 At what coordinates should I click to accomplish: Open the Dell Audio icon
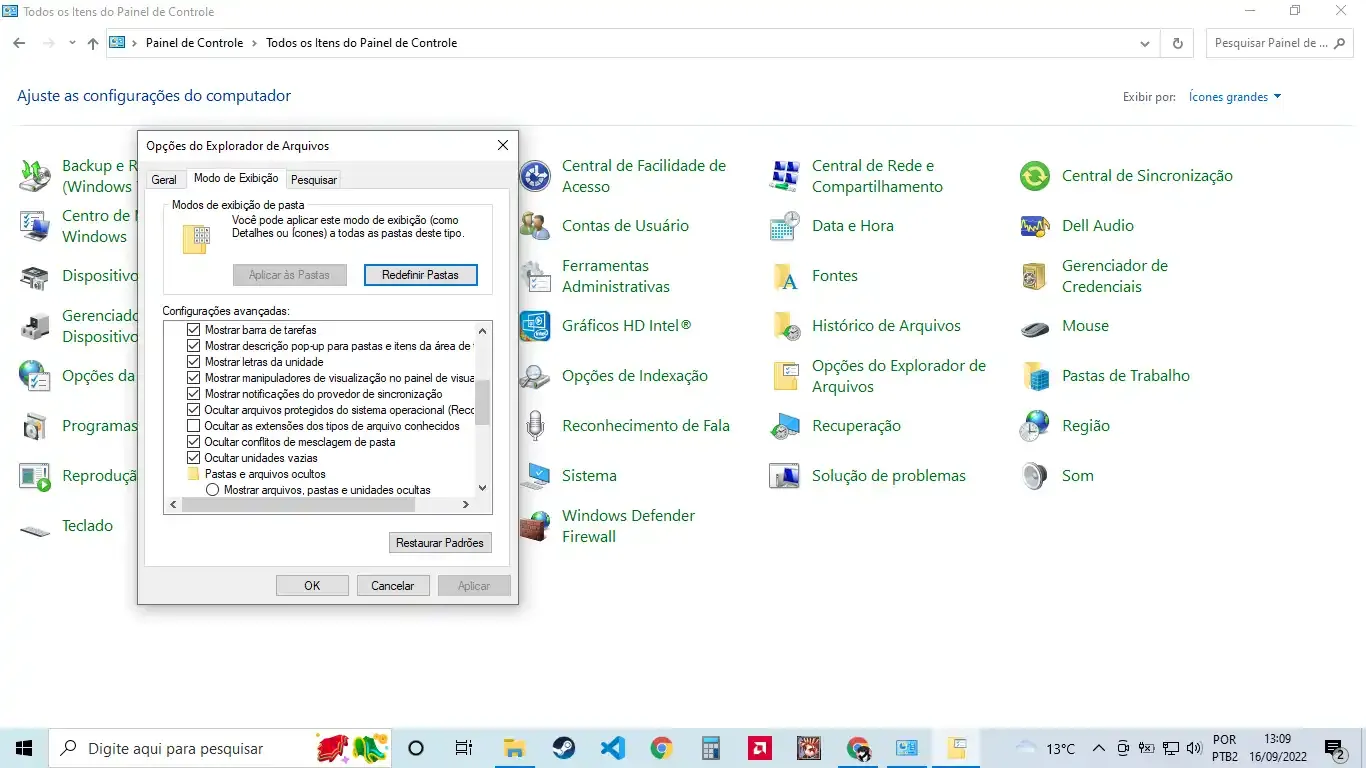[1035, 226]
